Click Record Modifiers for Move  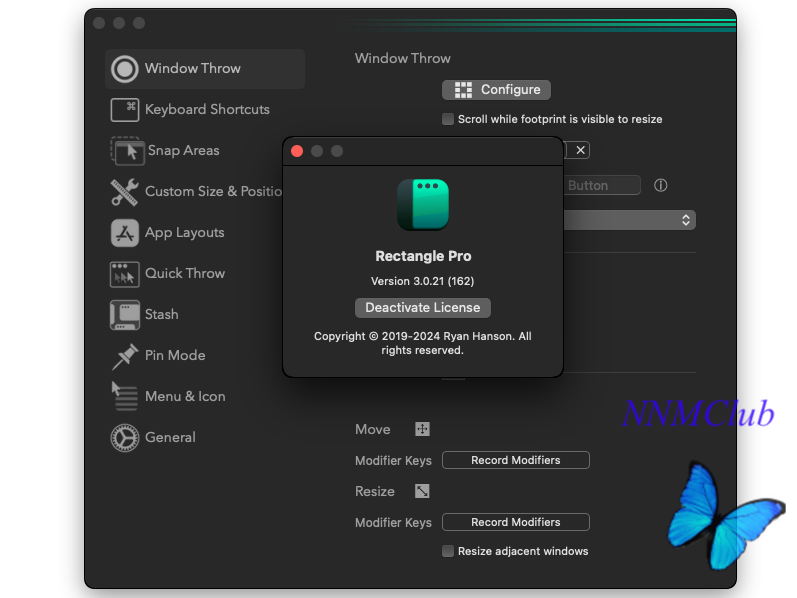click(x=516, y=460)
